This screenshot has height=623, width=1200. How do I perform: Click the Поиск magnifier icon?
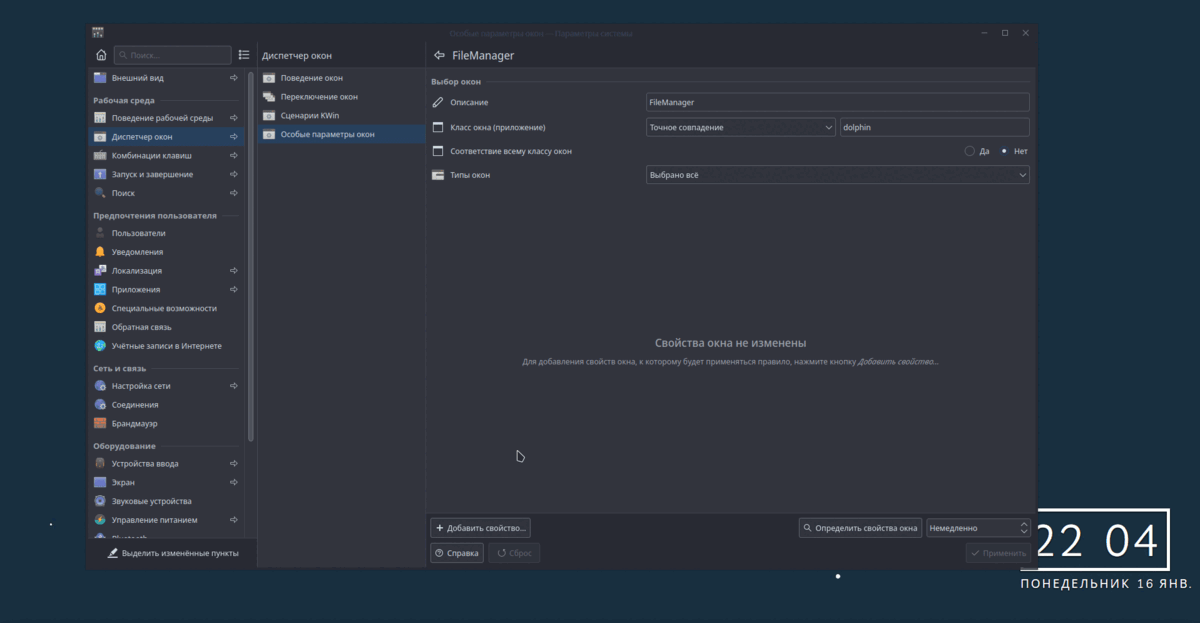100,193
